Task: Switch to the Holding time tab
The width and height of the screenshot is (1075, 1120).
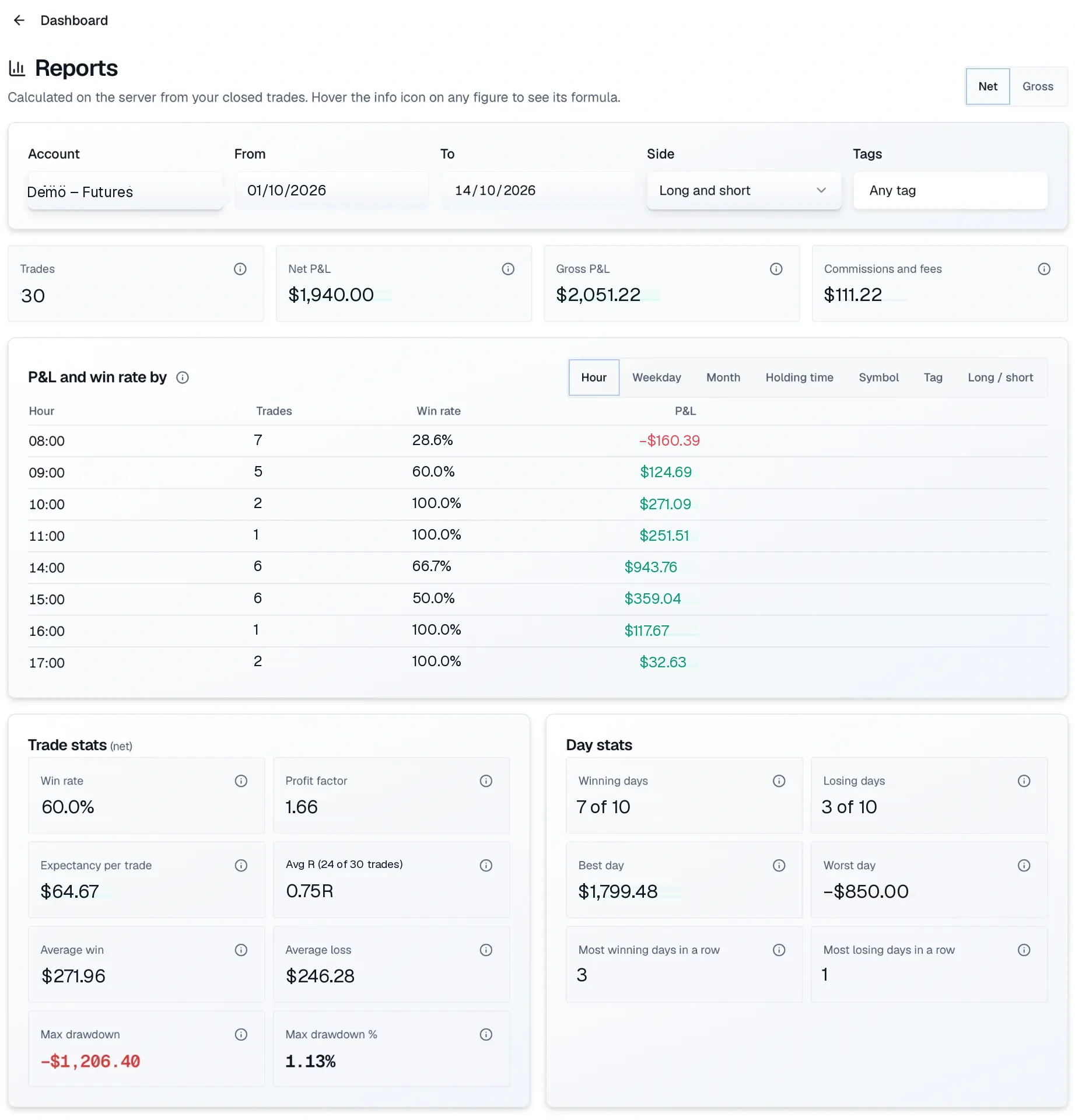Action: pos(799,378)
